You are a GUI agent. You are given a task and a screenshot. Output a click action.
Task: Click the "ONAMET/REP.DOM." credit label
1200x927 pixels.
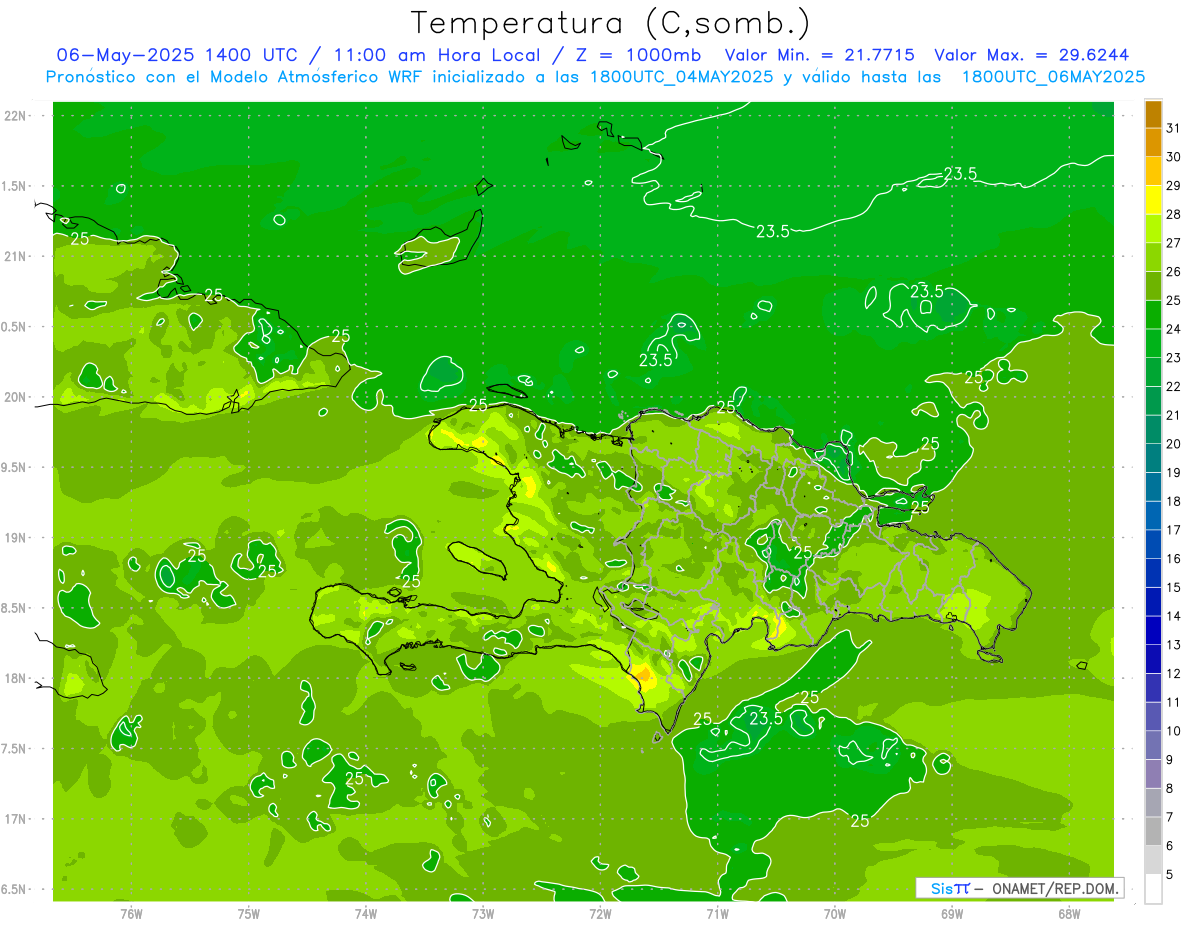[1053, 888]
